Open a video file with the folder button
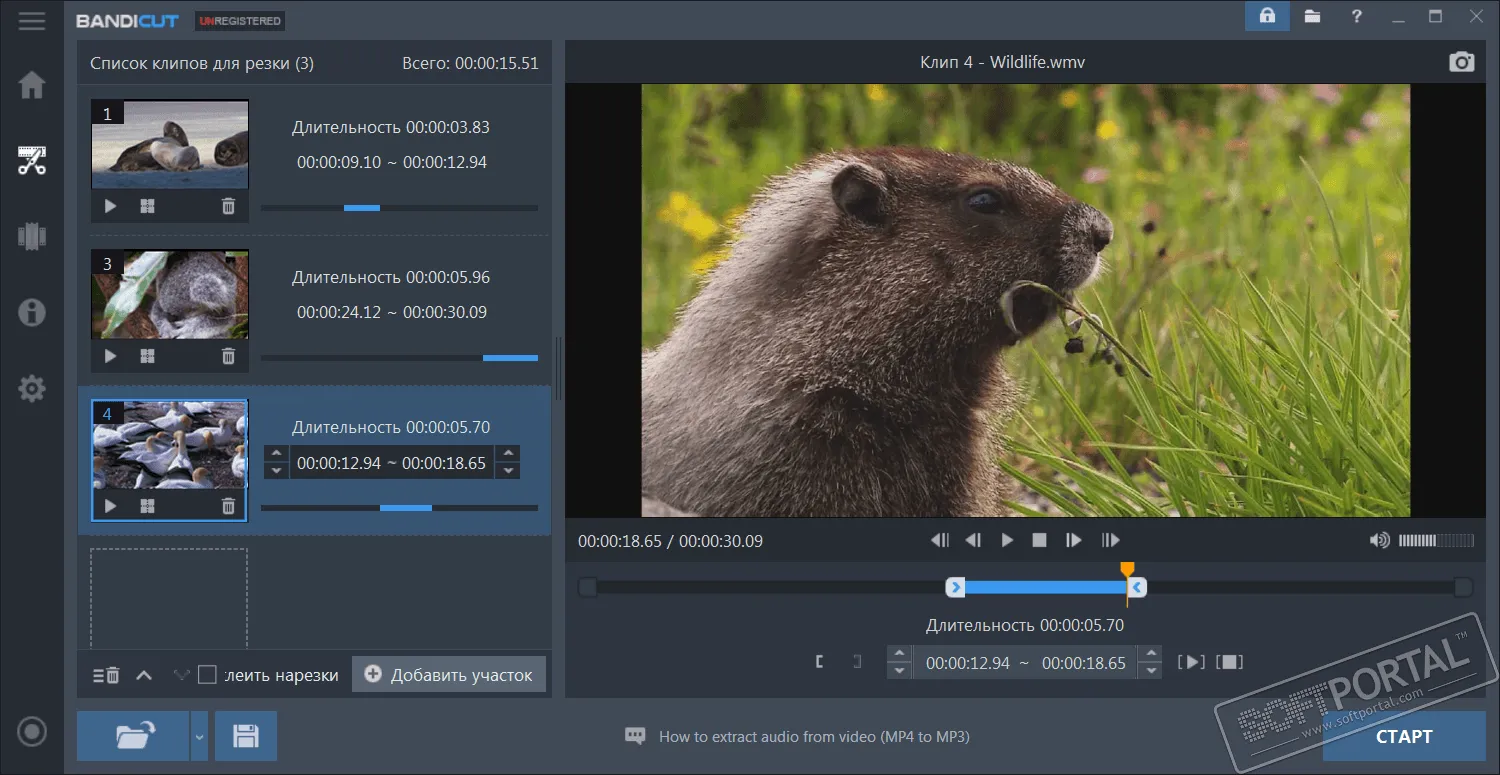1500x775 pixels. pos(132,737)
